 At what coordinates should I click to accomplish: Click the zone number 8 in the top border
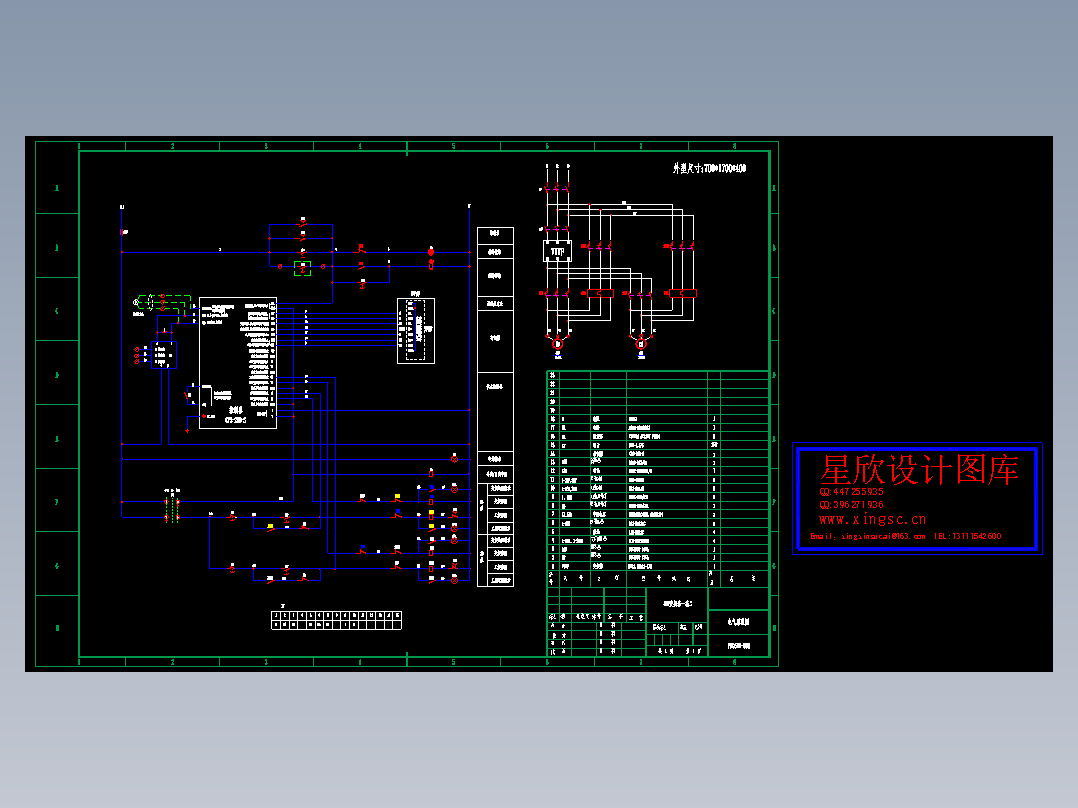tap(734, 146)
